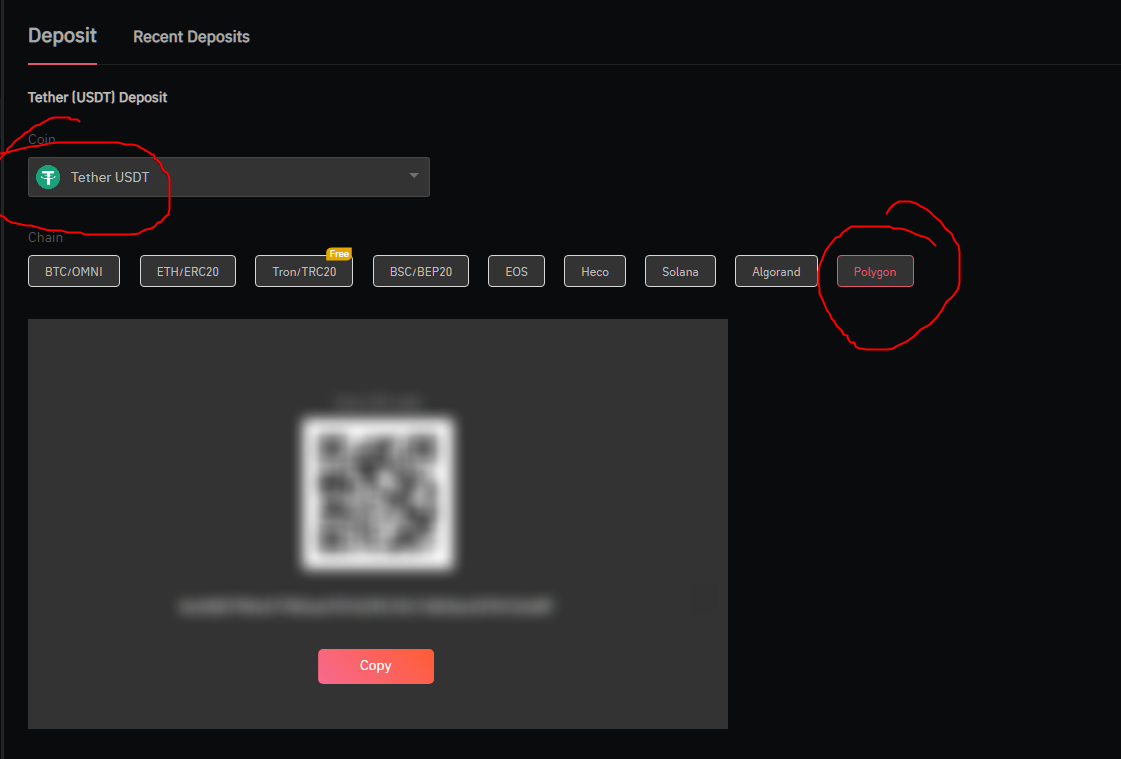The height and width of the screenshot is (759, 1121).
Task: Choose the Heco chain
Action: pyautogui.click(x=595, y=272)
